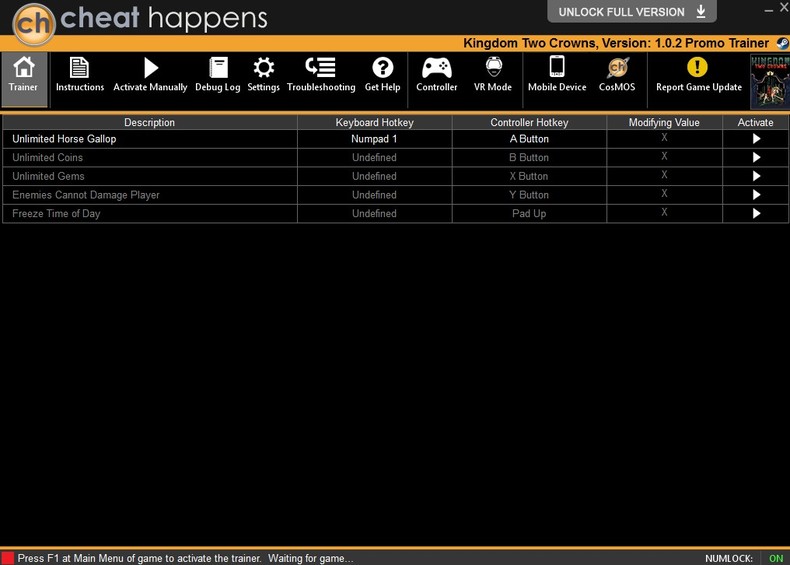Click modifying value X for Unlimited Coins
The width and height of the screenshot is (790, 565).
pyautogui.click(x=664, y=156)
